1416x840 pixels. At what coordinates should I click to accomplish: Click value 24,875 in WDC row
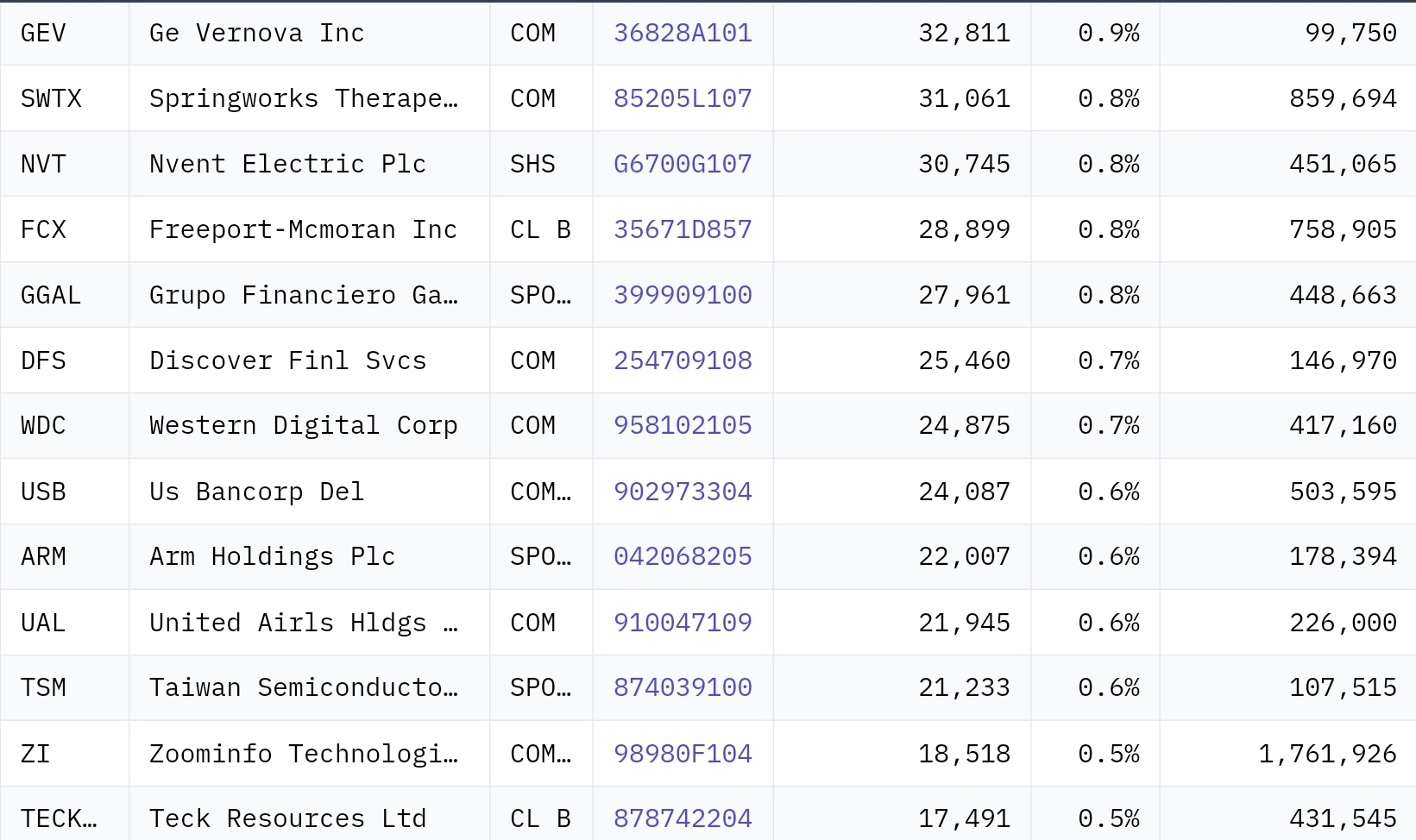pos(965,425)
